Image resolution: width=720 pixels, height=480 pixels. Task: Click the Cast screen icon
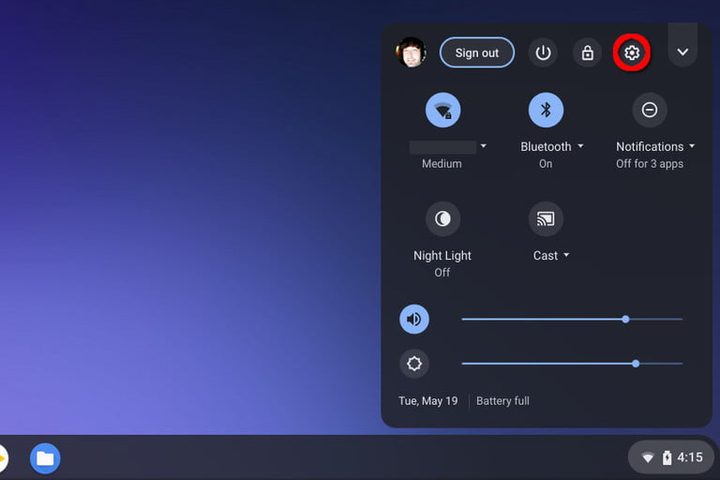point(546,219)
